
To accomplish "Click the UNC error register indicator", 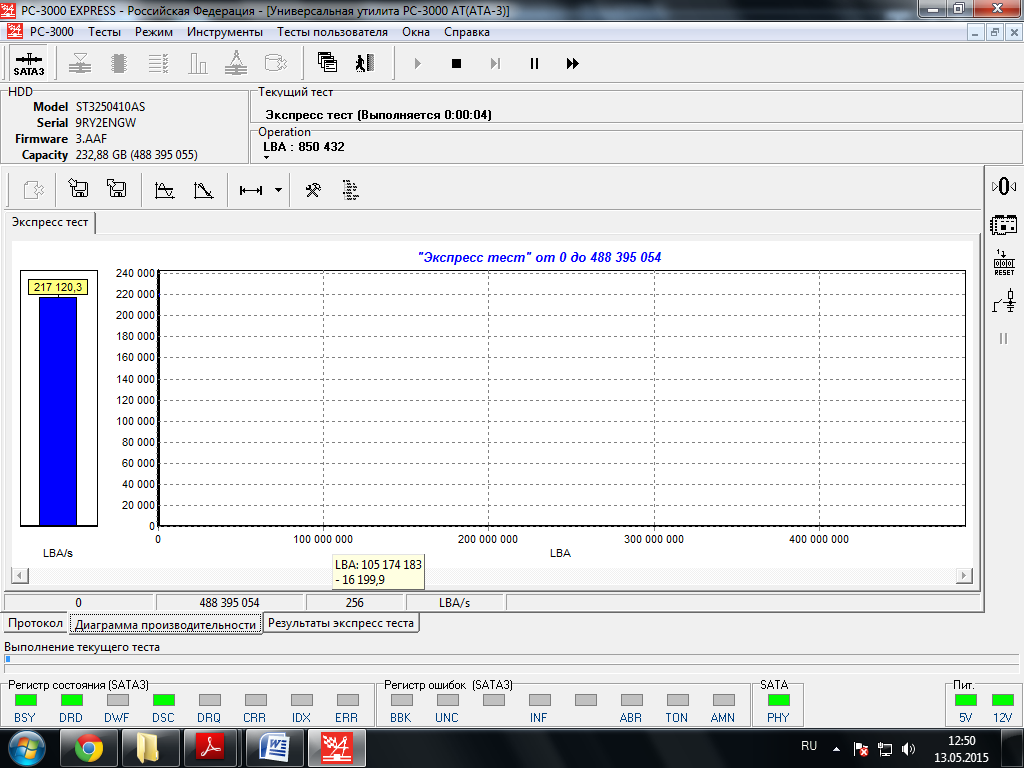I will pyautogui.click(x=447, y=700).
